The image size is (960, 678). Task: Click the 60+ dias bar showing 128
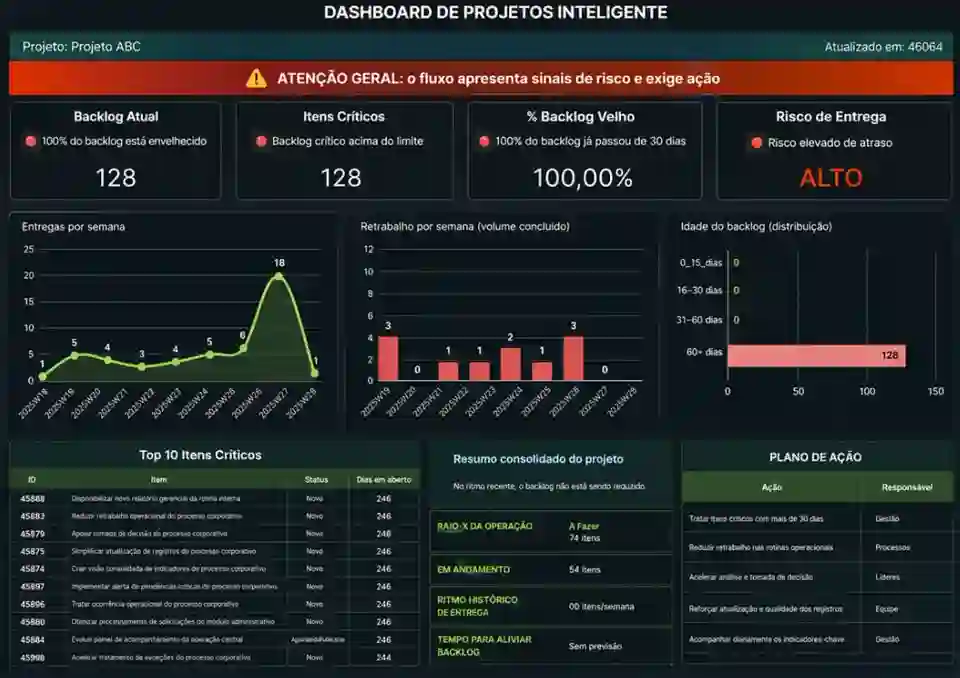(x=816, y=355)
